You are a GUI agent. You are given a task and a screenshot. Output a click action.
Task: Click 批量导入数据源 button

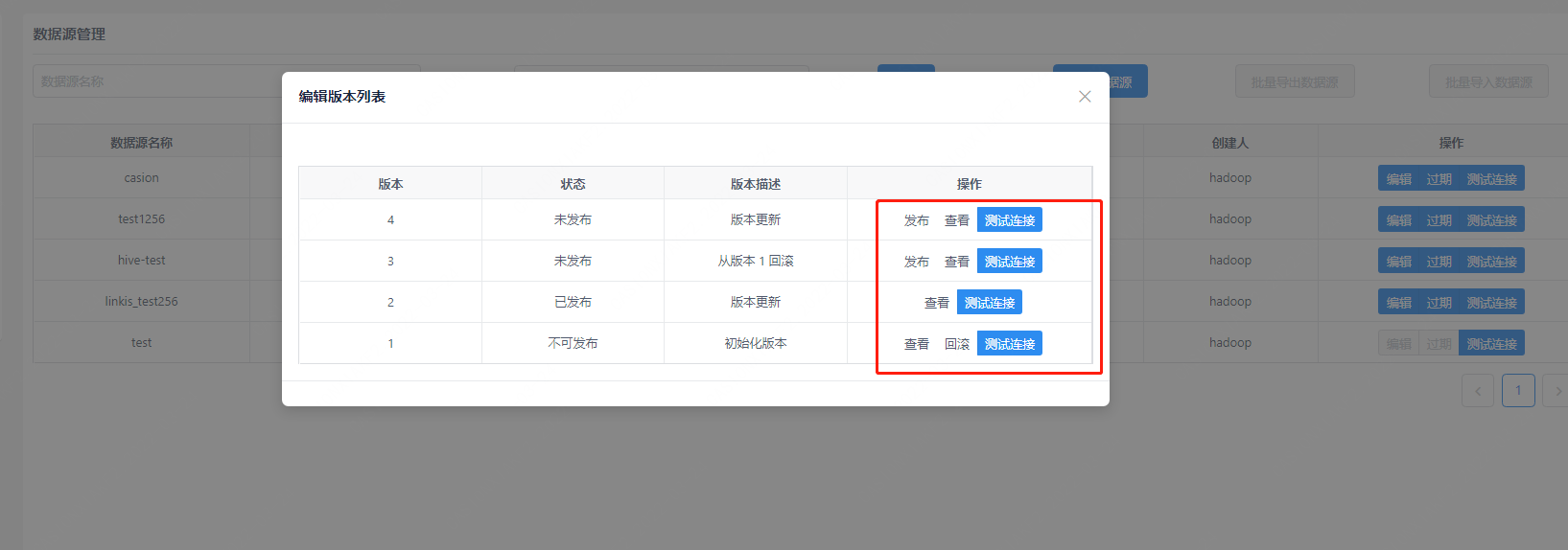[1487, 82]
